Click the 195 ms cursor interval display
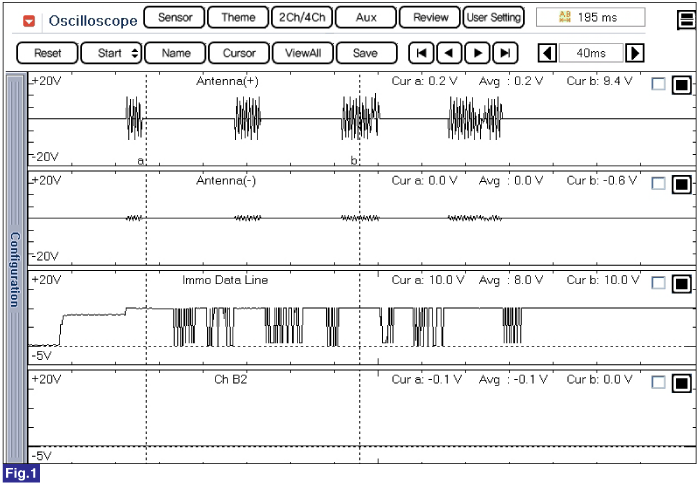 click(x=591, y=17)
